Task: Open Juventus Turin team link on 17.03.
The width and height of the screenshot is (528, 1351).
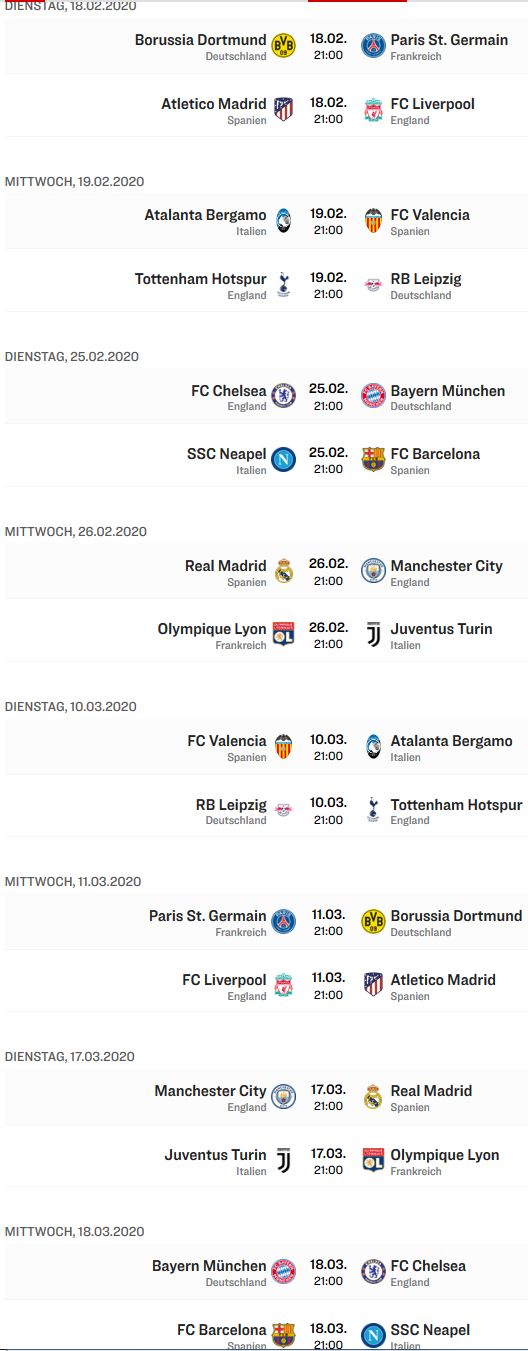Action: [216, 1155]
